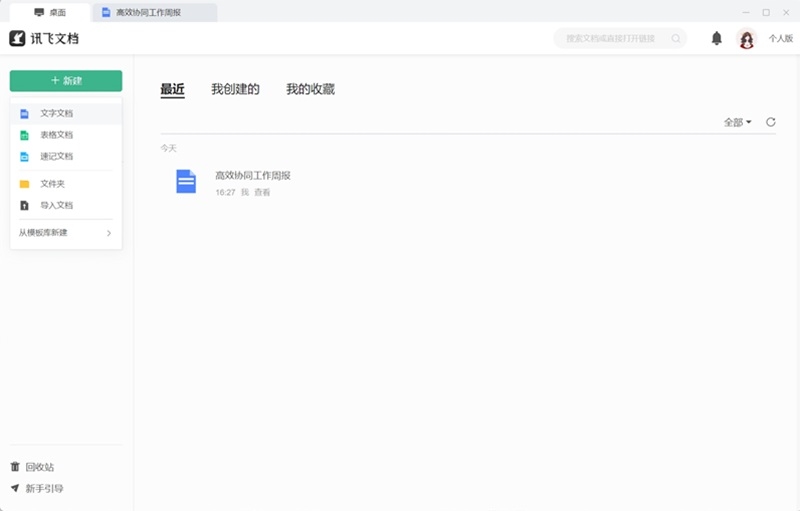Click the search magnifier icon
Image resolution: width=800 pixels, height=511 pixels.
coord(676,39)
